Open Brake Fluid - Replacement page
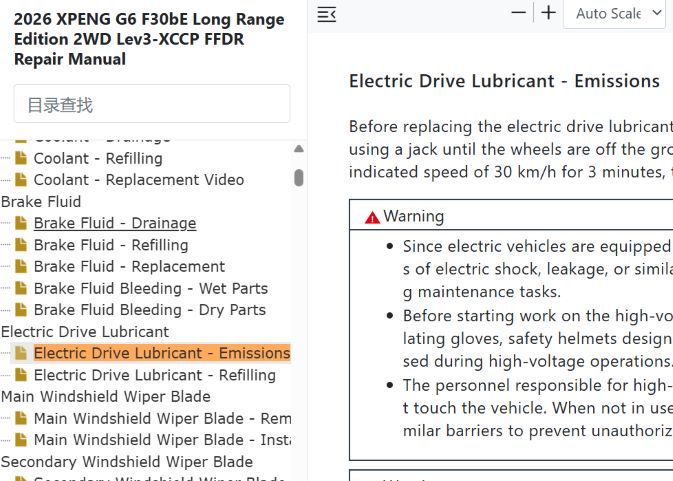673x481 pixels. [x=129, y=266]
